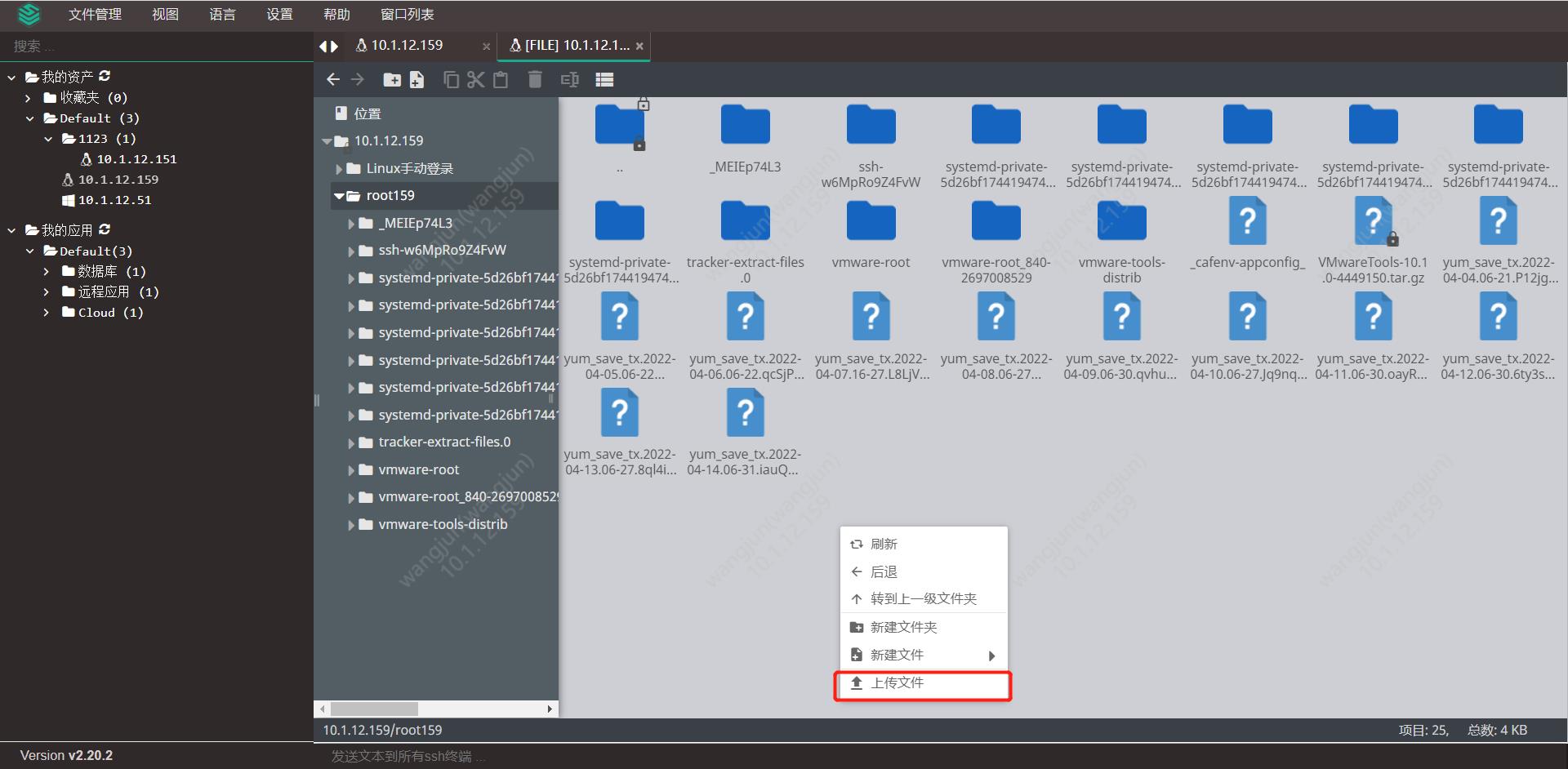1568x769 pixels.
Task: Switch to the 10.1.12.159 tab
Action: (x=407, y=46)
